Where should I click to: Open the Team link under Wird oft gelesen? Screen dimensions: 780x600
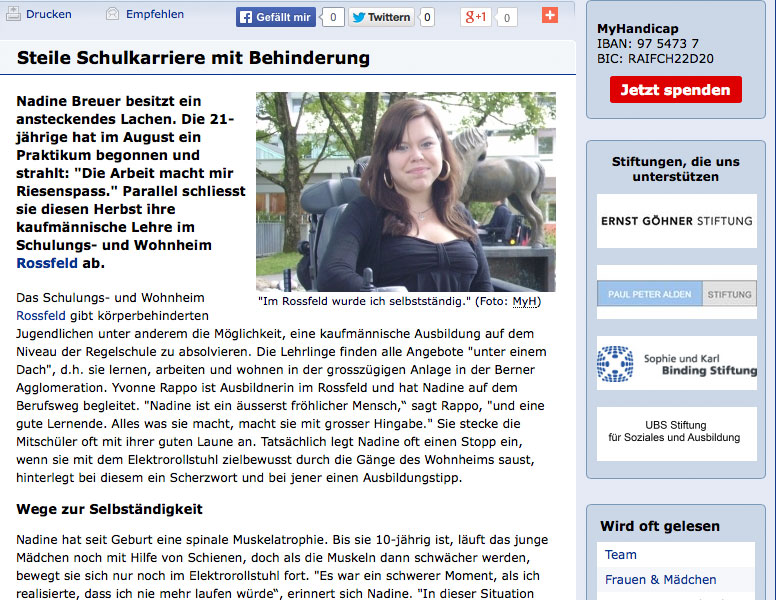[x=620, y=554]
